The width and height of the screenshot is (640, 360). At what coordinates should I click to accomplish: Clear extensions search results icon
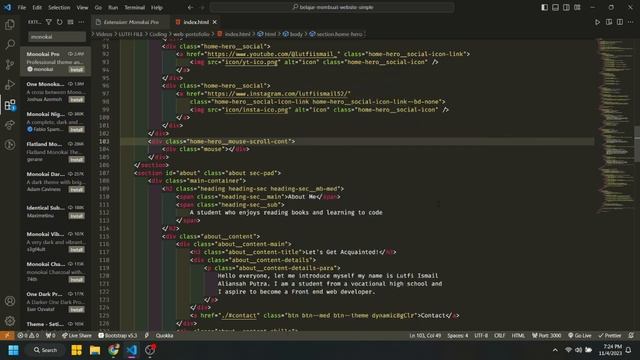click(70, 22)
